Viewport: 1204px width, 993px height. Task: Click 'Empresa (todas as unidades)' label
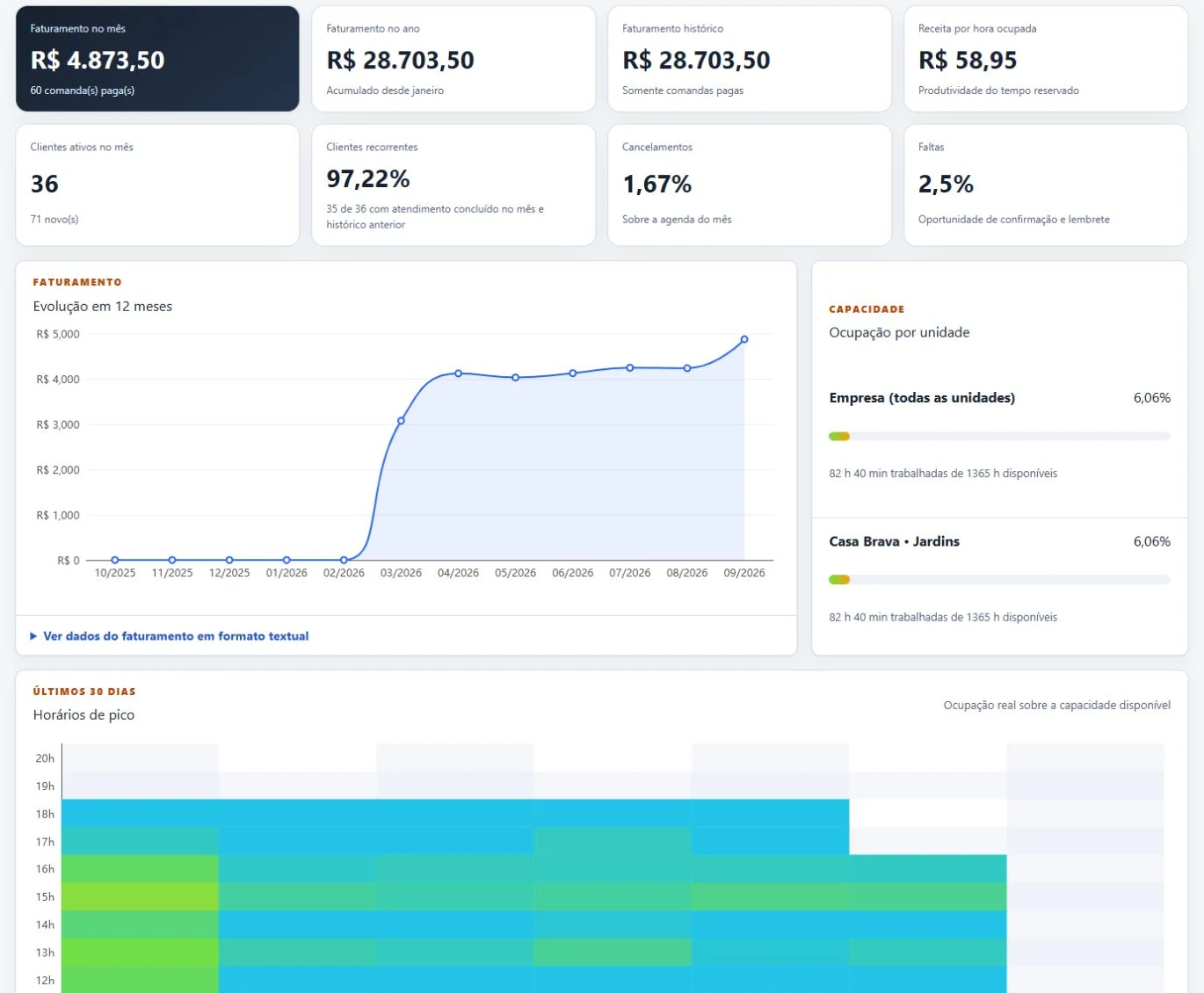(922, 398)
